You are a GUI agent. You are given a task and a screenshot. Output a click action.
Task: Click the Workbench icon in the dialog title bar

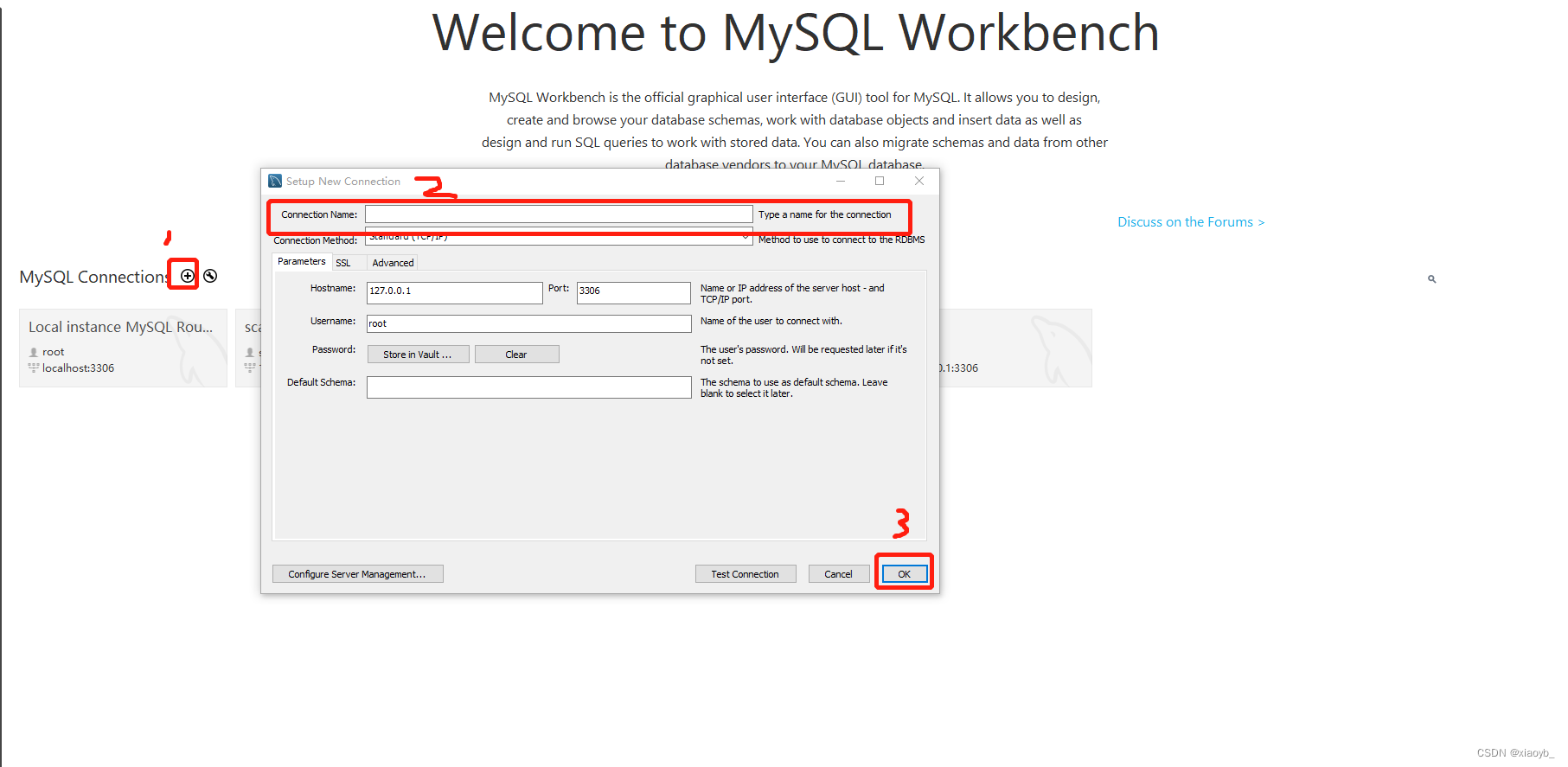275,181
